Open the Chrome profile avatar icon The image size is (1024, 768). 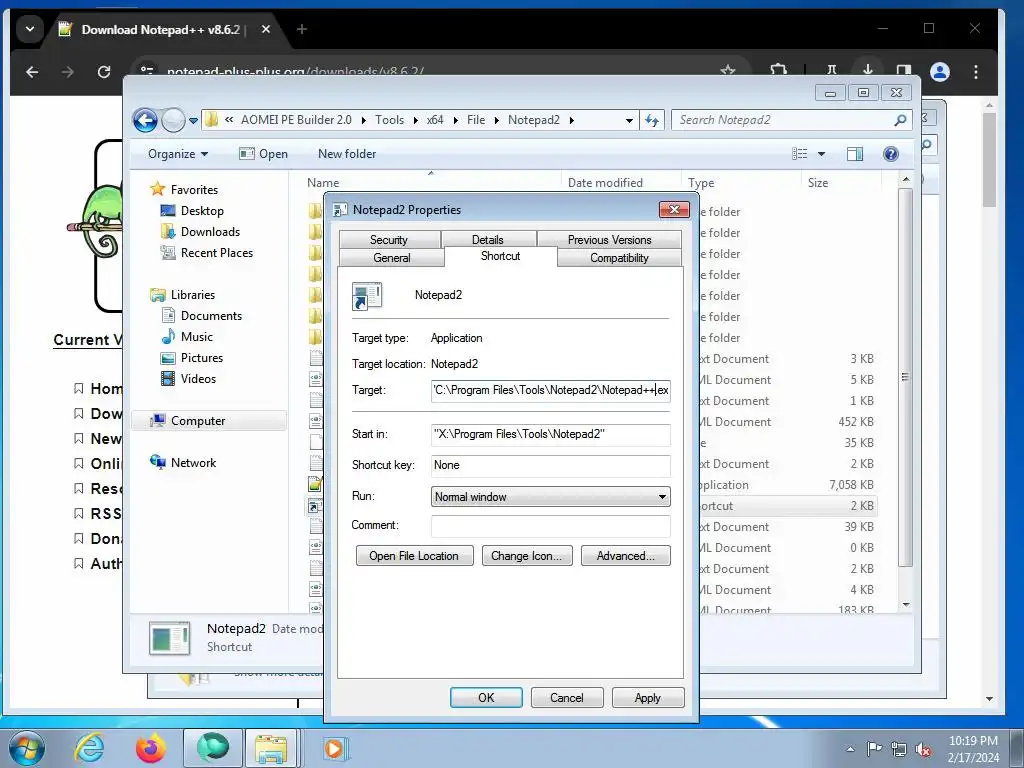coord(940,72)
